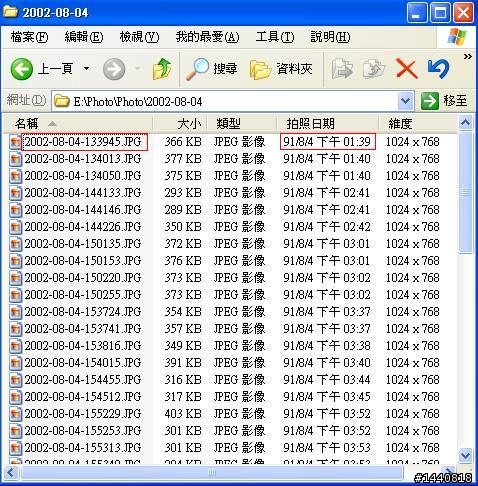Open the Back button history dropdown arrow
The image size is (478, 486).
click(86, 69)
